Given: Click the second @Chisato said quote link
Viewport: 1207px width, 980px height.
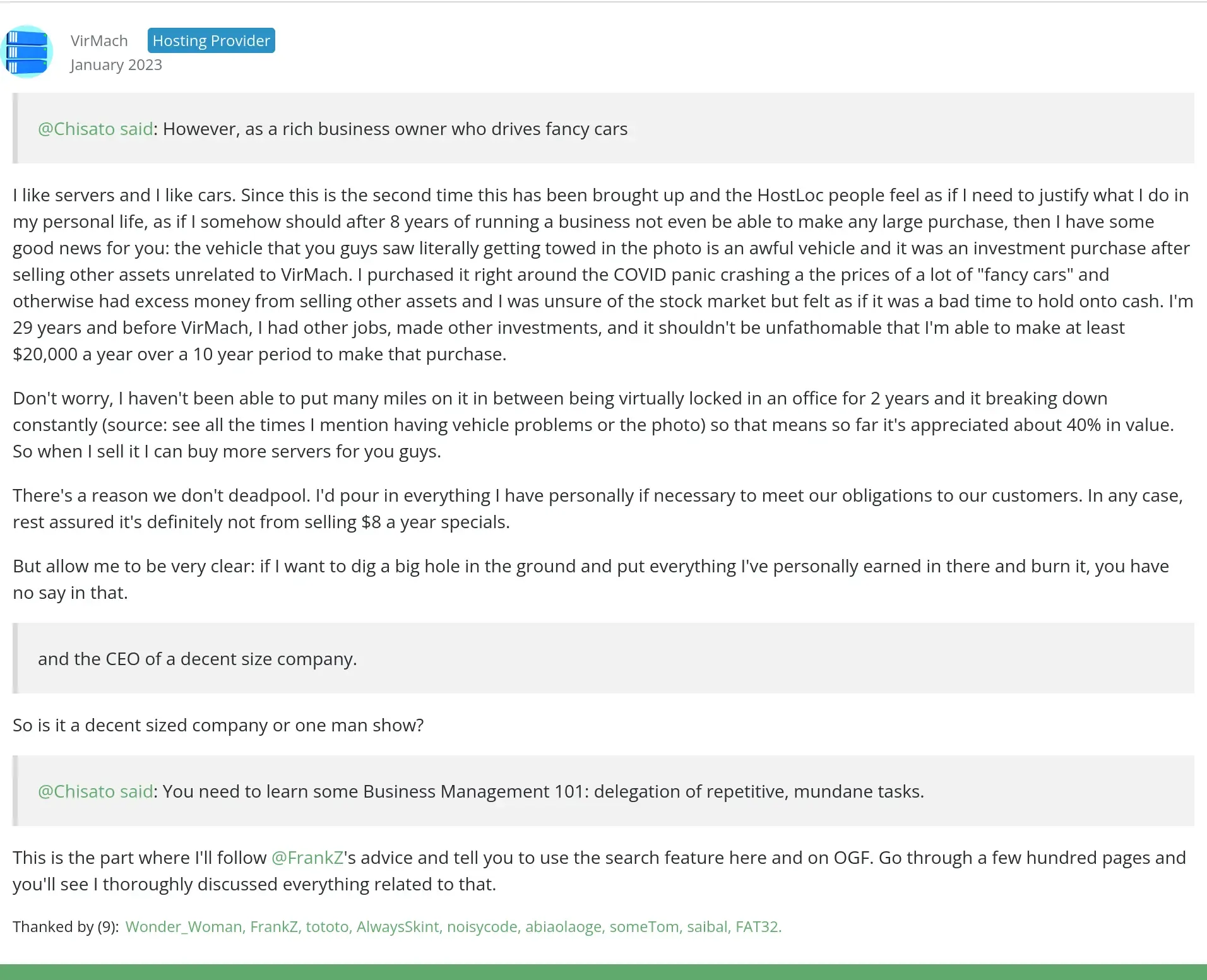Looking at the screenshot, I should [95, 791].
